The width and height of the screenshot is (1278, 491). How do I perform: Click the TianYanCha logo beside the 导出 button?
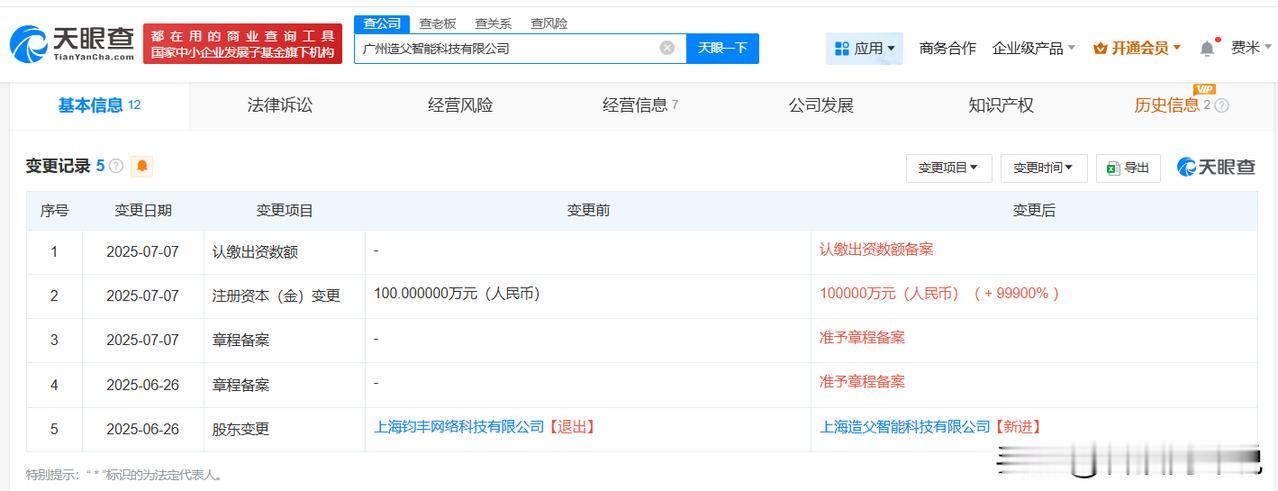1216,167
